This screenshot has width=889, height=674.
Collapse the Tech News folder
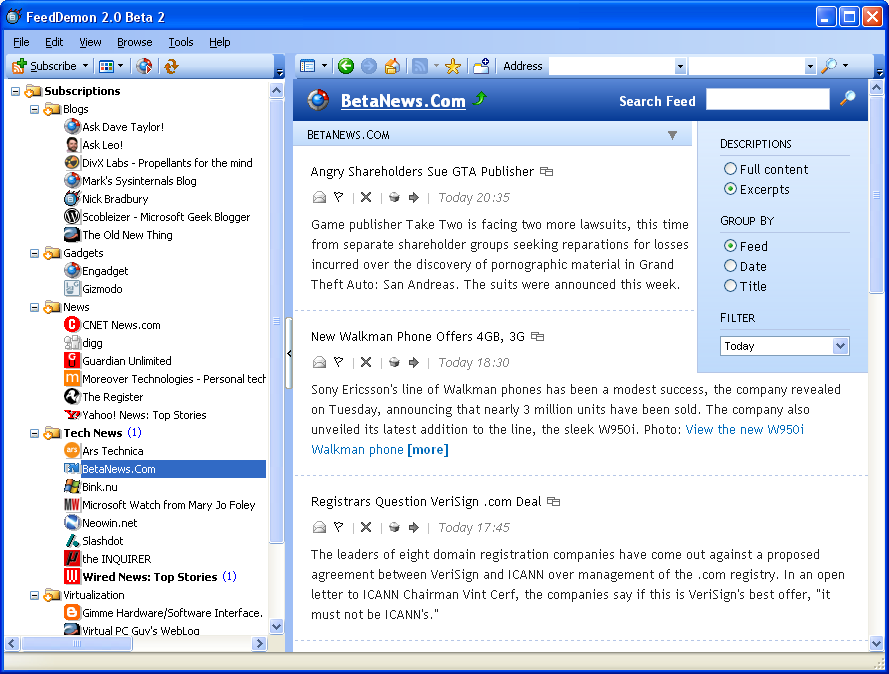(35, 434)
